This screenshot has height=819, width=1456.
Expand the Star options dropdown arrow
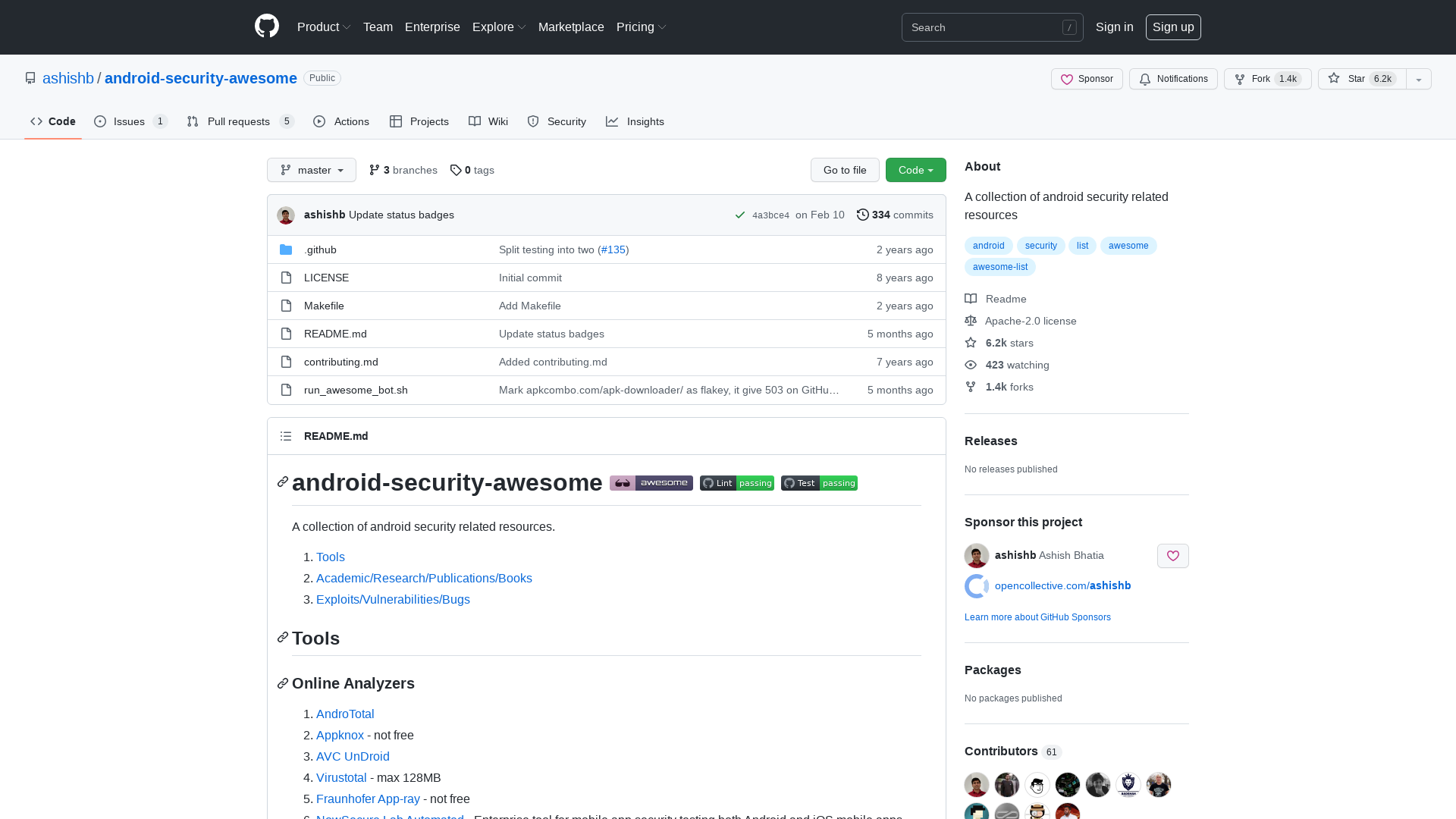coord(1419,79)
